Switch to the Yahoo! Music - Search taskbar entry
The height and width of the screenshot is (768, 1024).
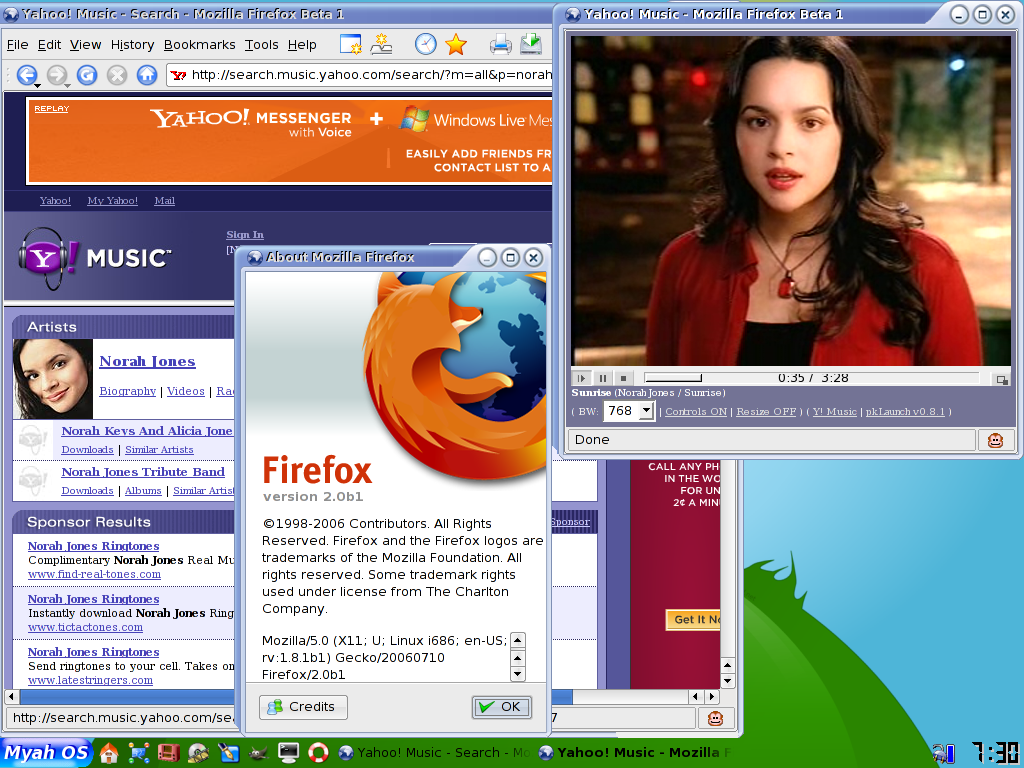pos(434,753)
